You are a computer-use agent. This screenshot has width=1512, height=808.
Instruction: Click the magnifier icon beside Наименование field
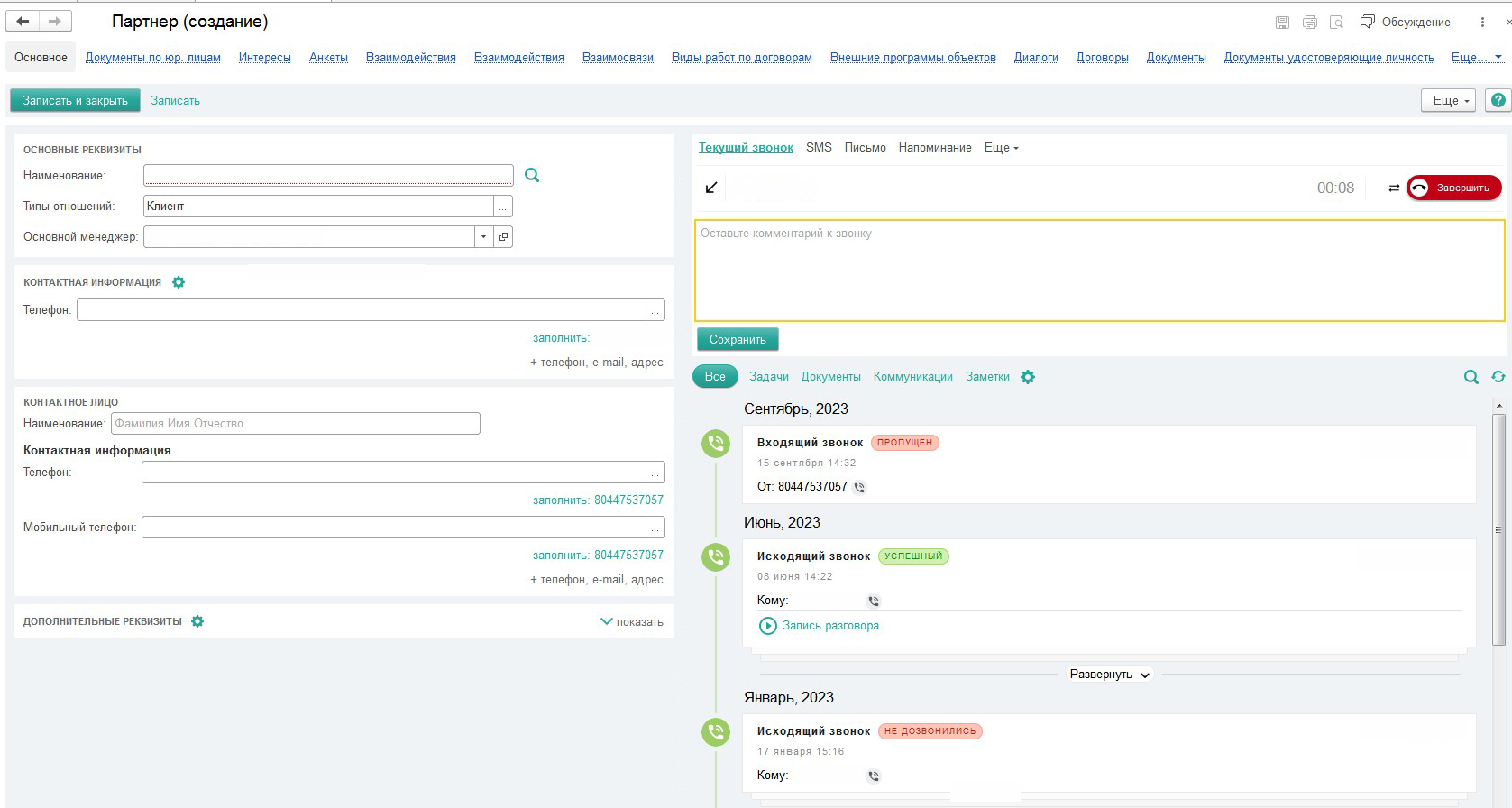coord(532,175)
